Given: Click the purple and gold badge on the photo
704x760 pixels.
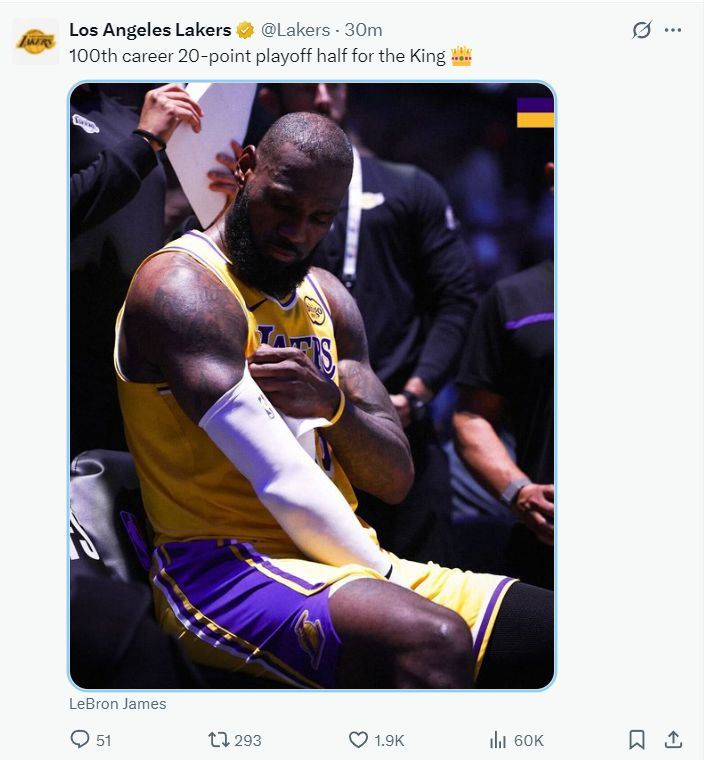Looking at the screenshot, I should tap(535, 112).
